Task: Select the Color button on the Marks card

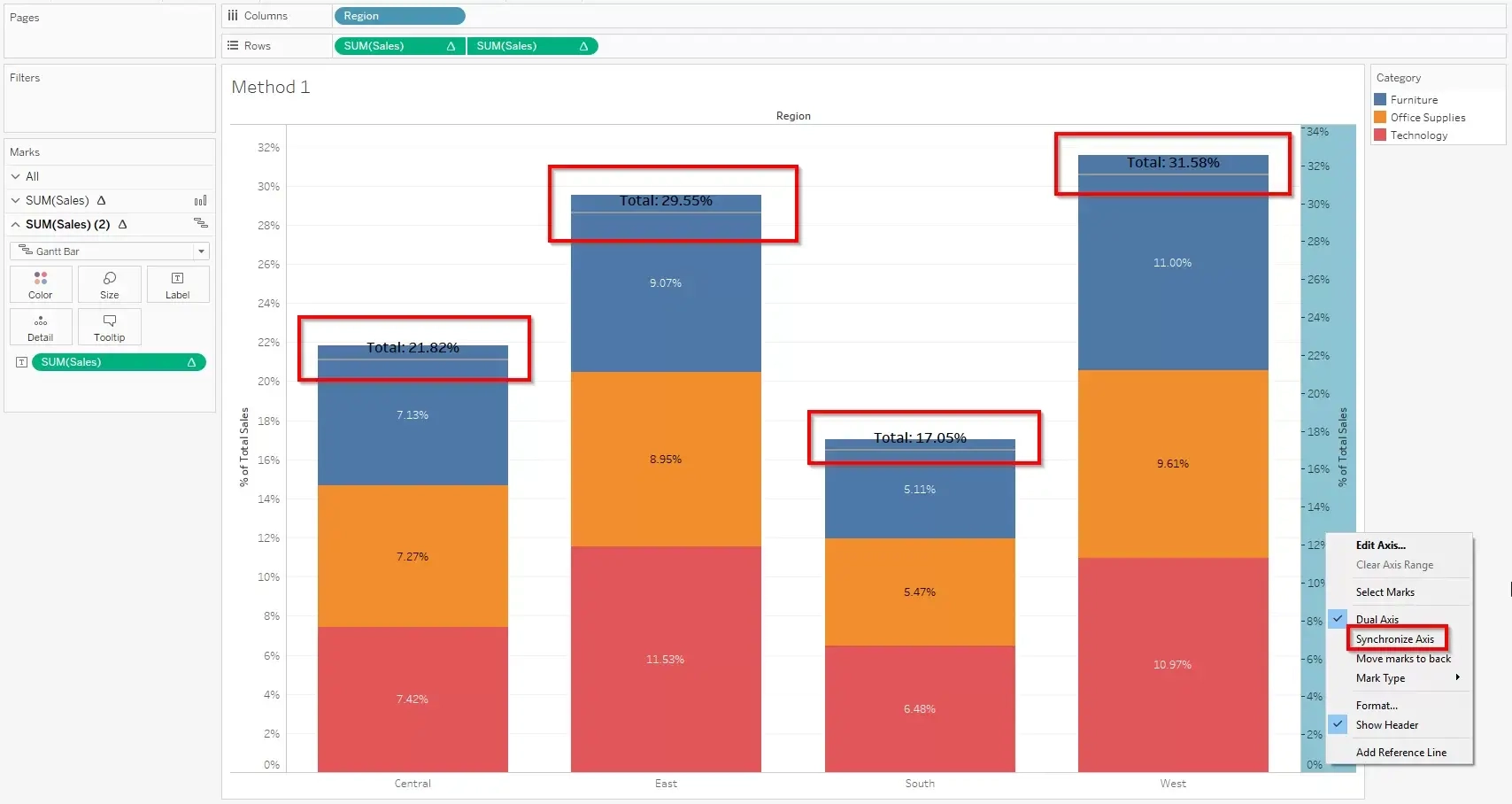Action: (x=40, y=283)
